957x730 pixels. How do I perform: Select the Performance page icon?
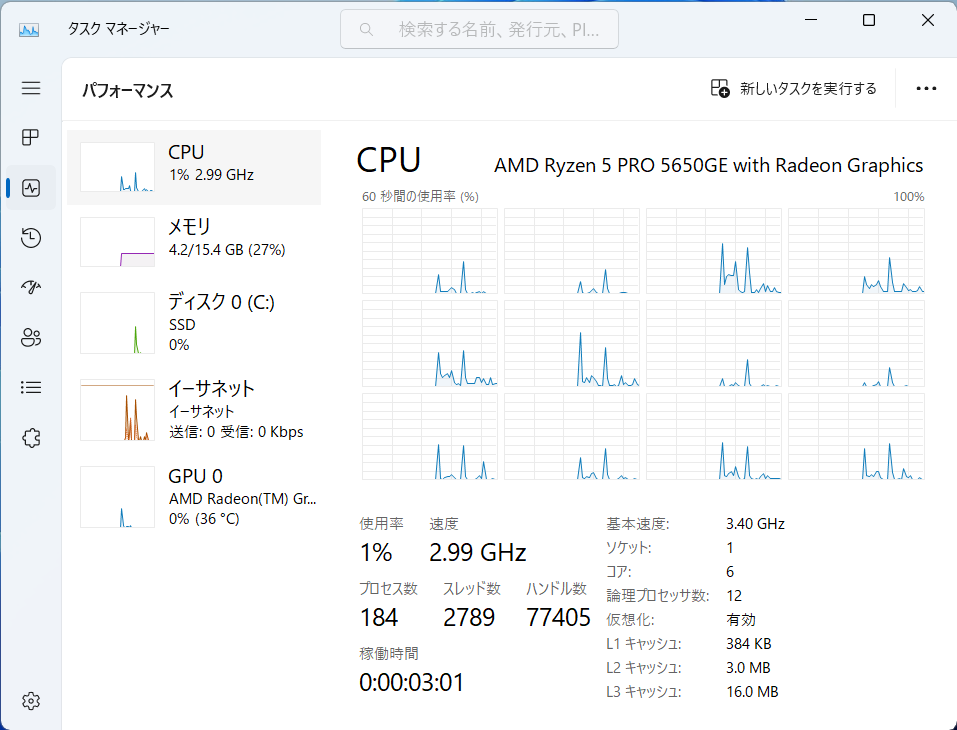pos(31,187)
